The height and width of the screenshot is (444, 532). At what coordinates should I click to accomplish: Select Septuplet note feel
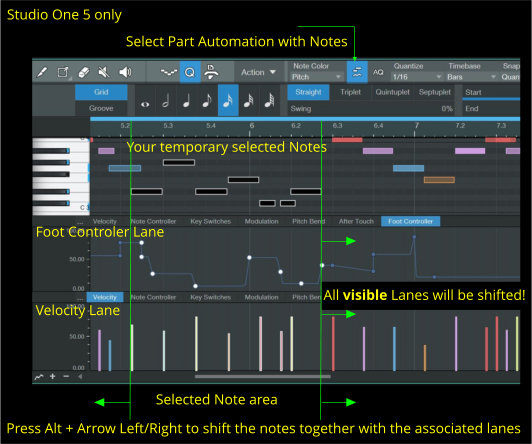pyautogui.click(x=435, y=92)
